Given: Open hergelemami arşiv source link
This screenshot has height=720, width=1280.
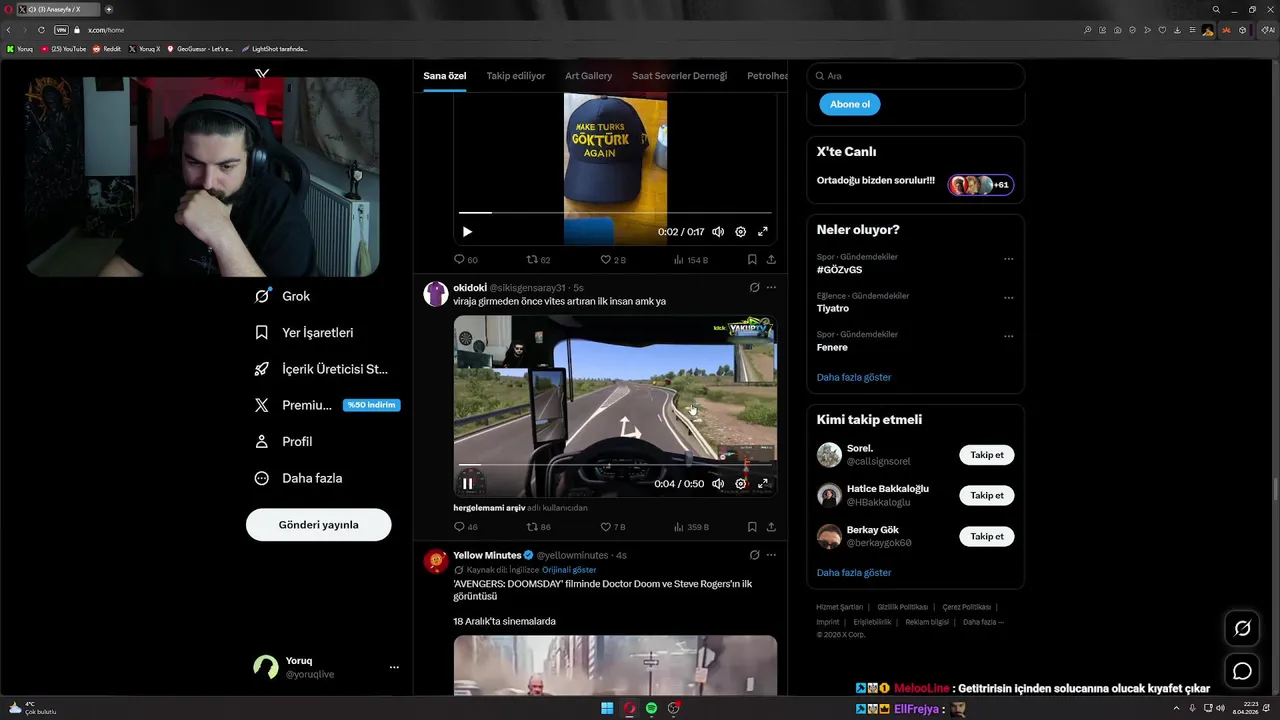Looking at the screenshot, I should coord(489,508).
